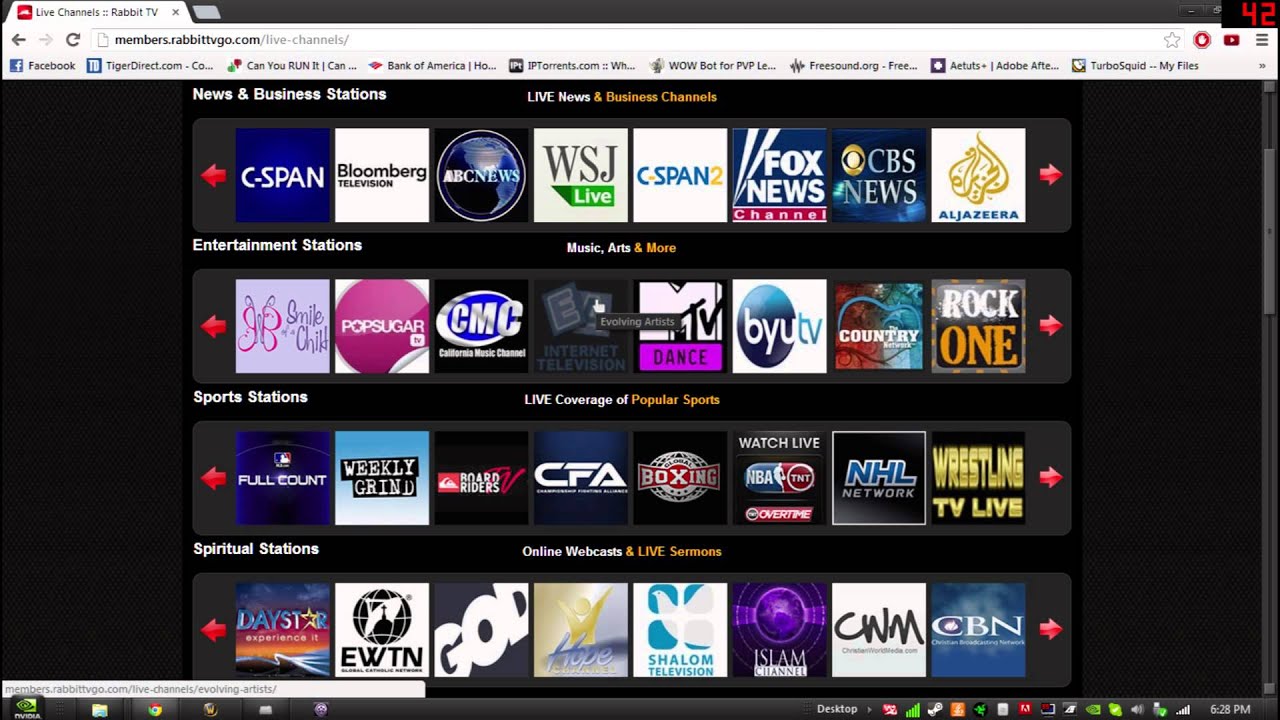Select the Live Channels :: Rabbit TV tab
Image resolution: width=1280 pixels, height=720 pixels.
(x=96, y=12)
